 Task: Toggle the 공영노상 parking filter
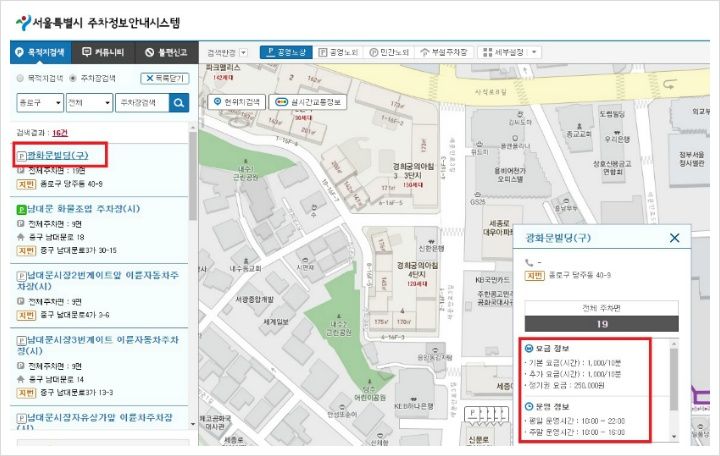click(286, 52)
